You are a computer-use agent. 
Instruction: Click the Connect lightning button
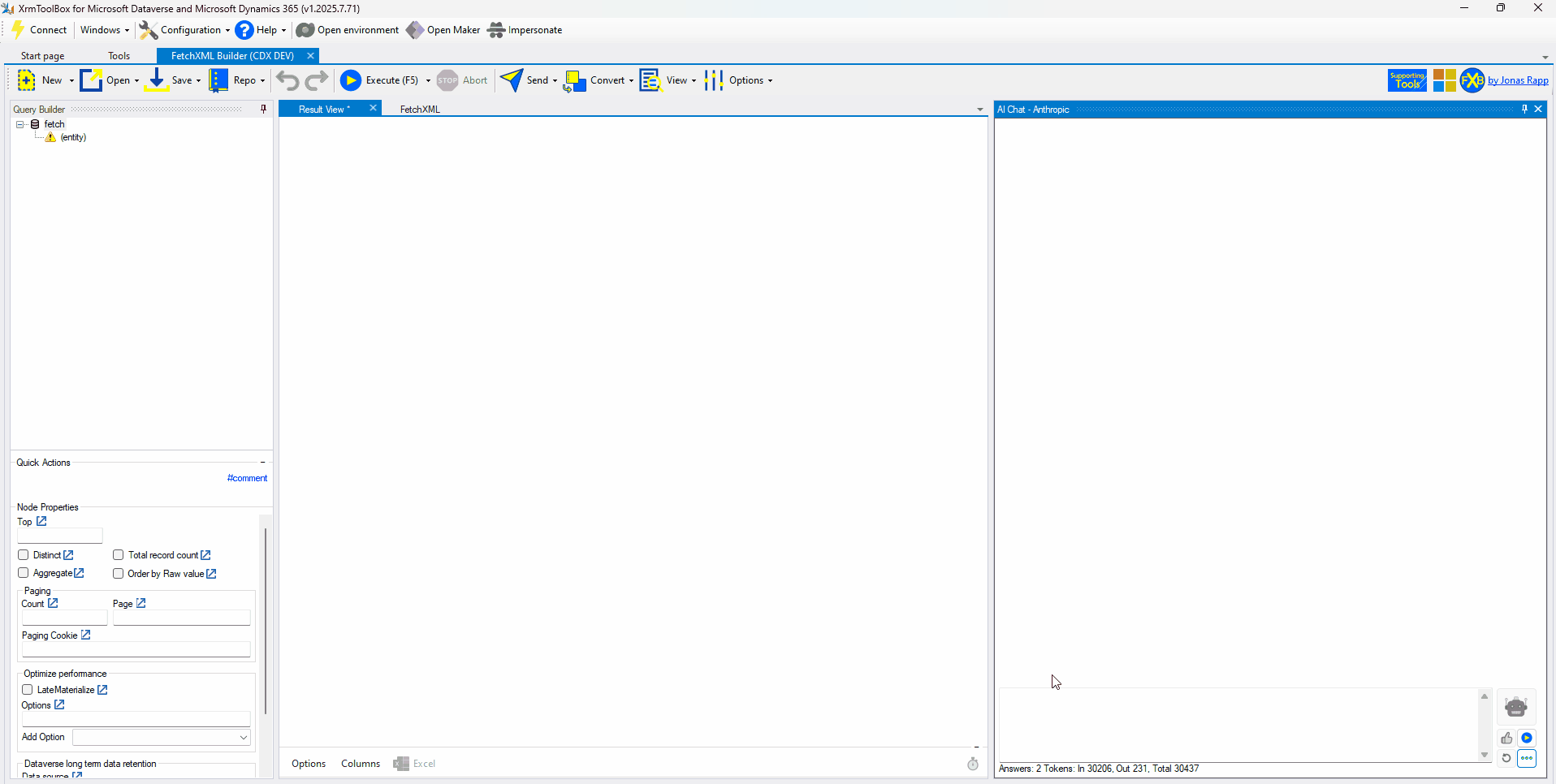[39, 30]
